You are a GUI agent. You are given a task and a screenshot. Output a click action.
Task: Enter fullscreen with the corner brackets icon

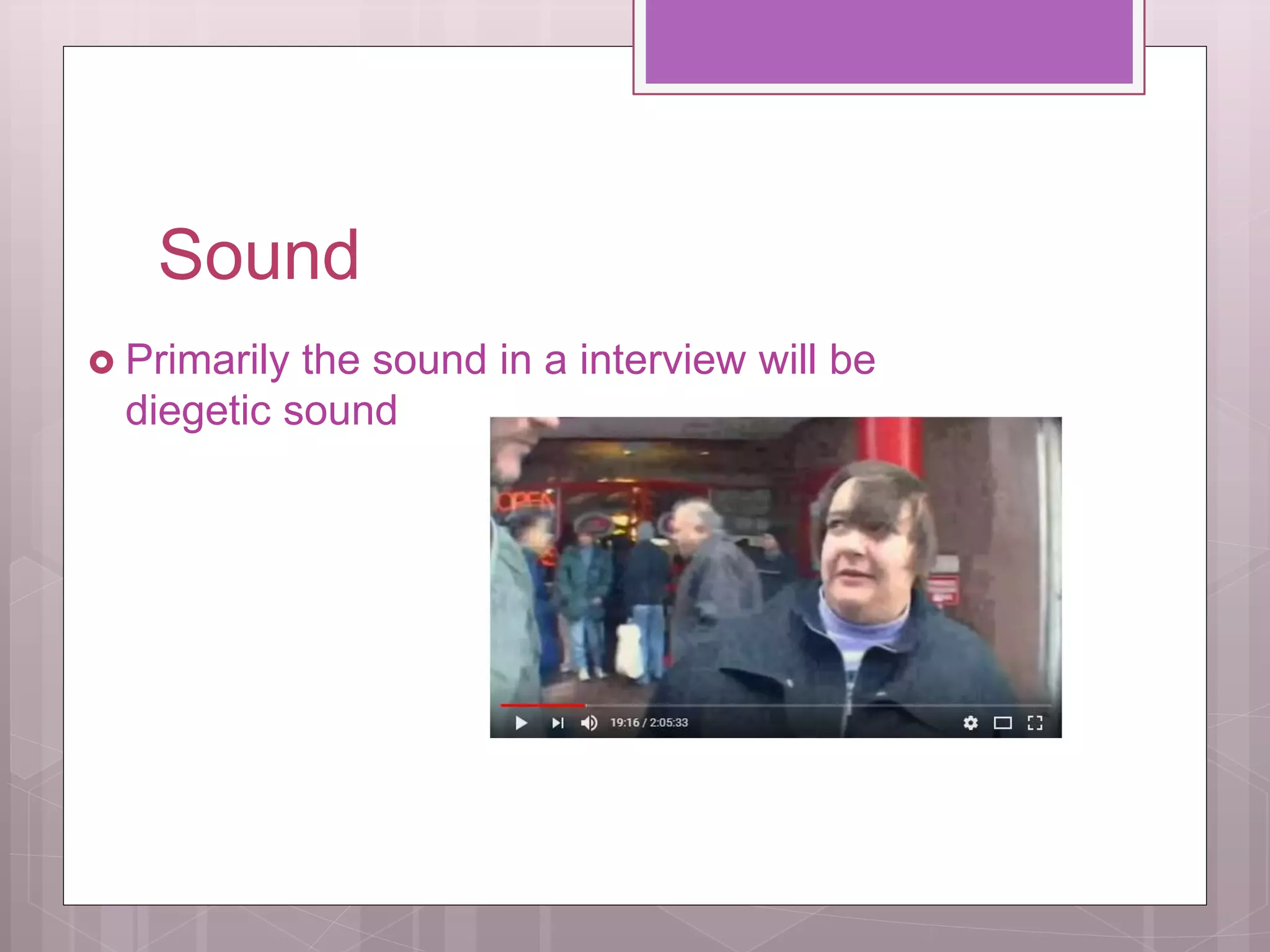[x=1035, y=723]
